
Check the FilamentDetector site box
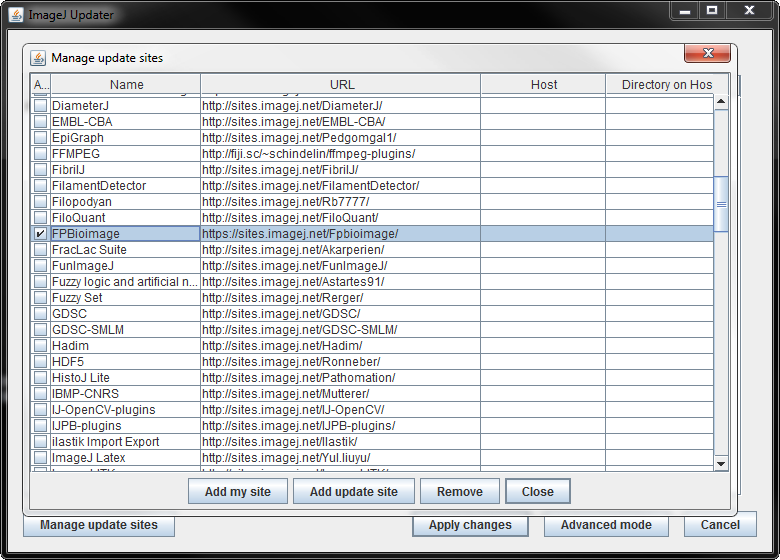(40, 186)
